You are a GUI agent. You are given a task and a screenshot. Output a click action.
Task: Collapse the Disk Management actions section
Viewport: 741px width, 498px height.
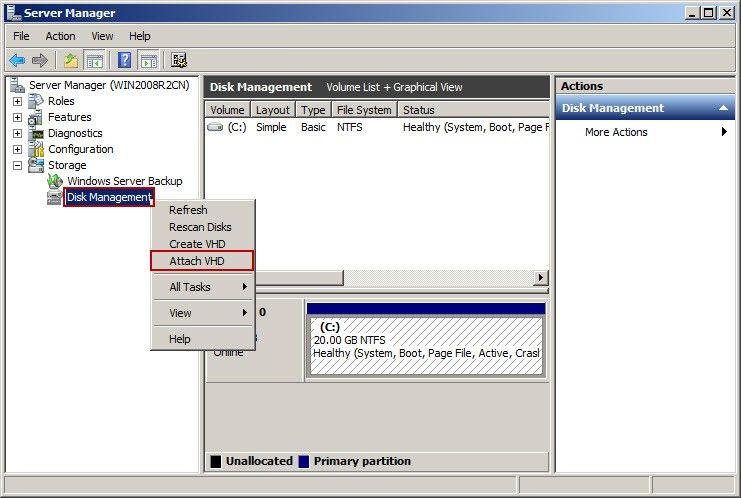pyautogui.click(x=723, y=108)
